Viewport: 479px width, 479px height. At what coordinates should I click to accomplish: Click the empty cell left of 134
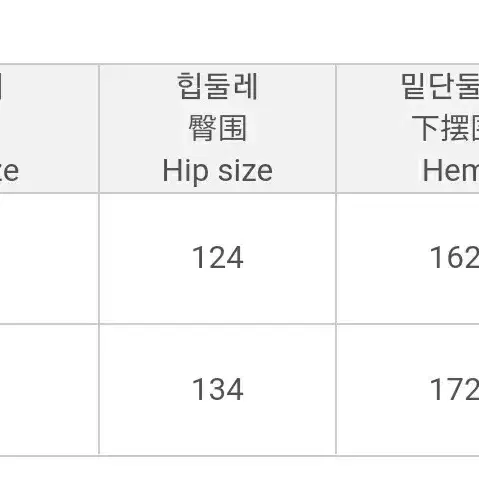point(49,390)
